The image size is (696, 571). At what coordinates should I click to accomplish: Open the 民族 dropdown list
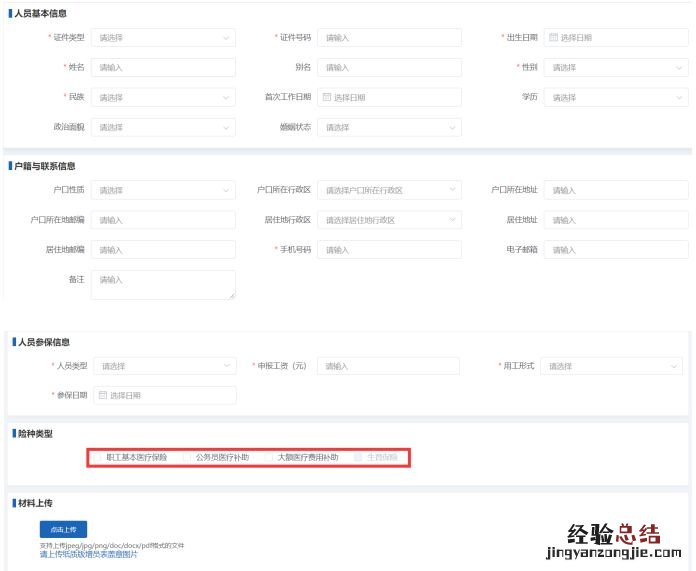click(163, 98)
